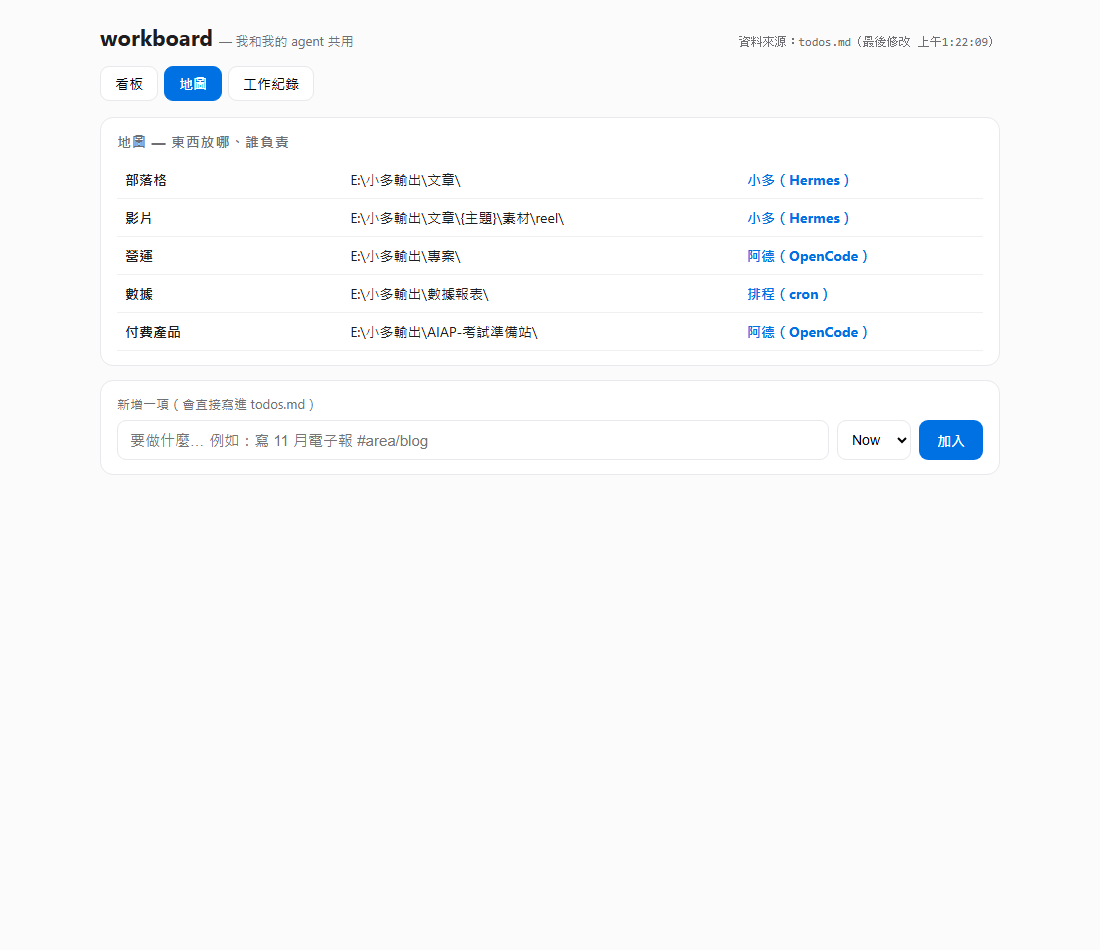1100x950 pixels.
Task: Click the 數據 row label
Action: (139, 294)
